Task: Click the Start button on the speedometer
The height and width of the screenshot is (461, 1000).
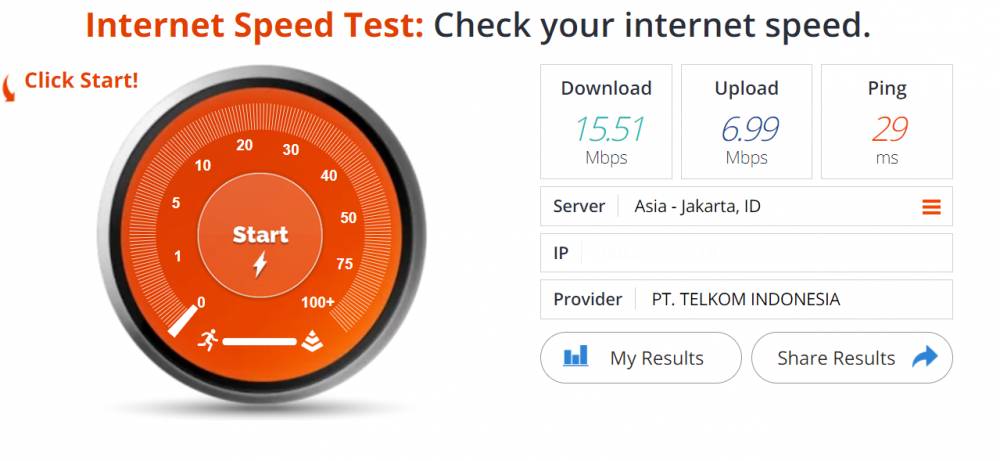Action: [260, 237]
